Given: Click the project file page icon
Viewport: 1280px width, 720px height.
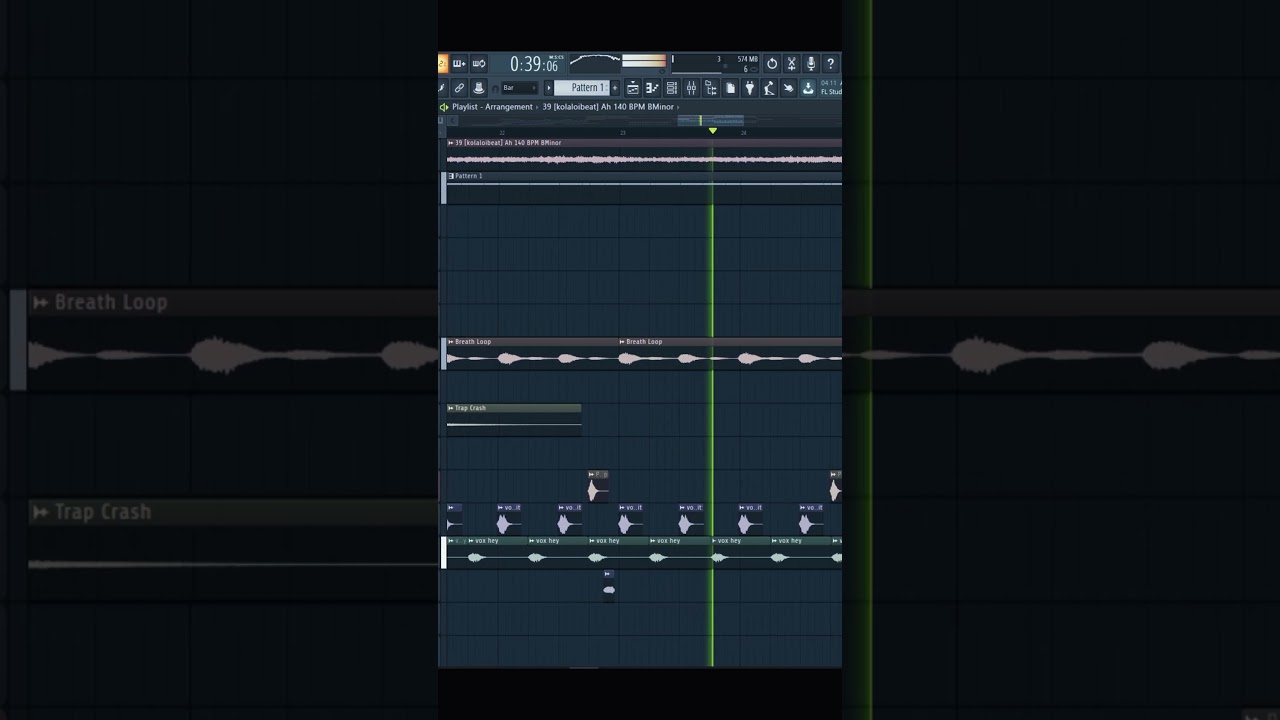Looking at the screenshot, I should tap(730, 88).
